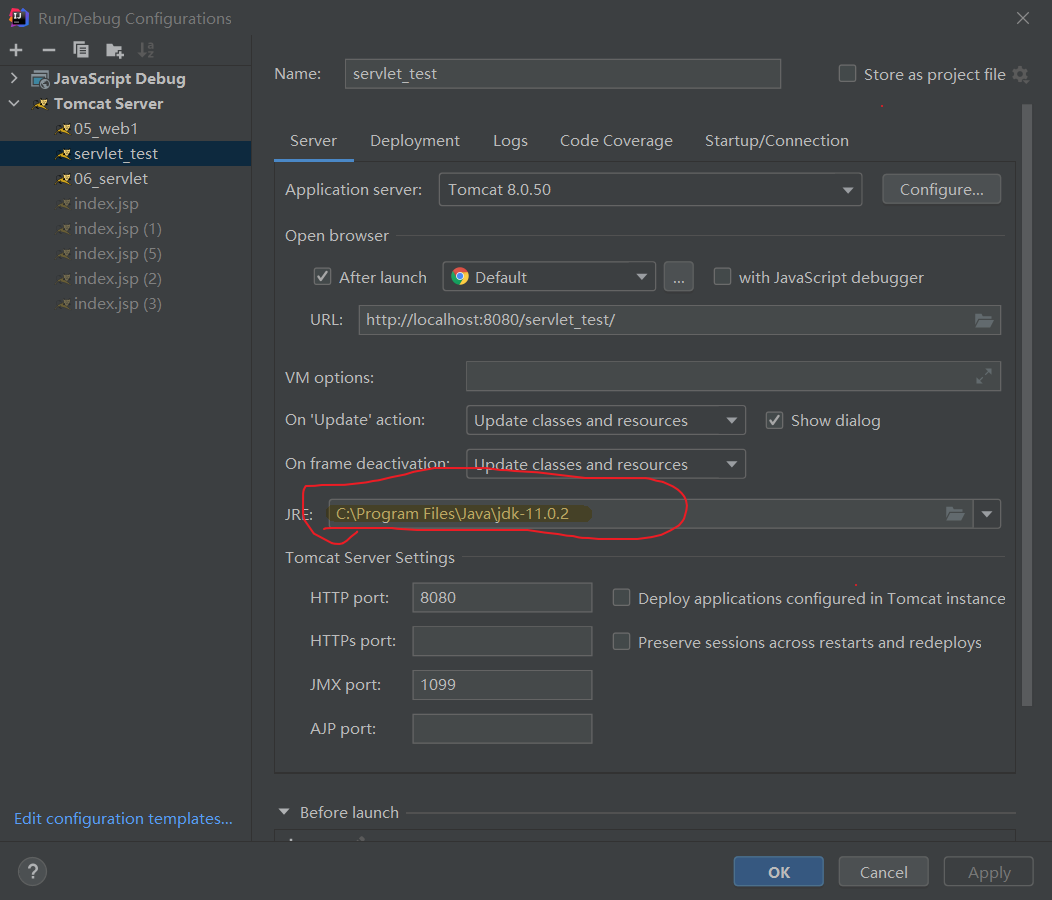The width and height of the screenshot is (1052, 900).
Task: Click the Name field with servlet_test
Action: pyautogui.click(x=563, y=74)
